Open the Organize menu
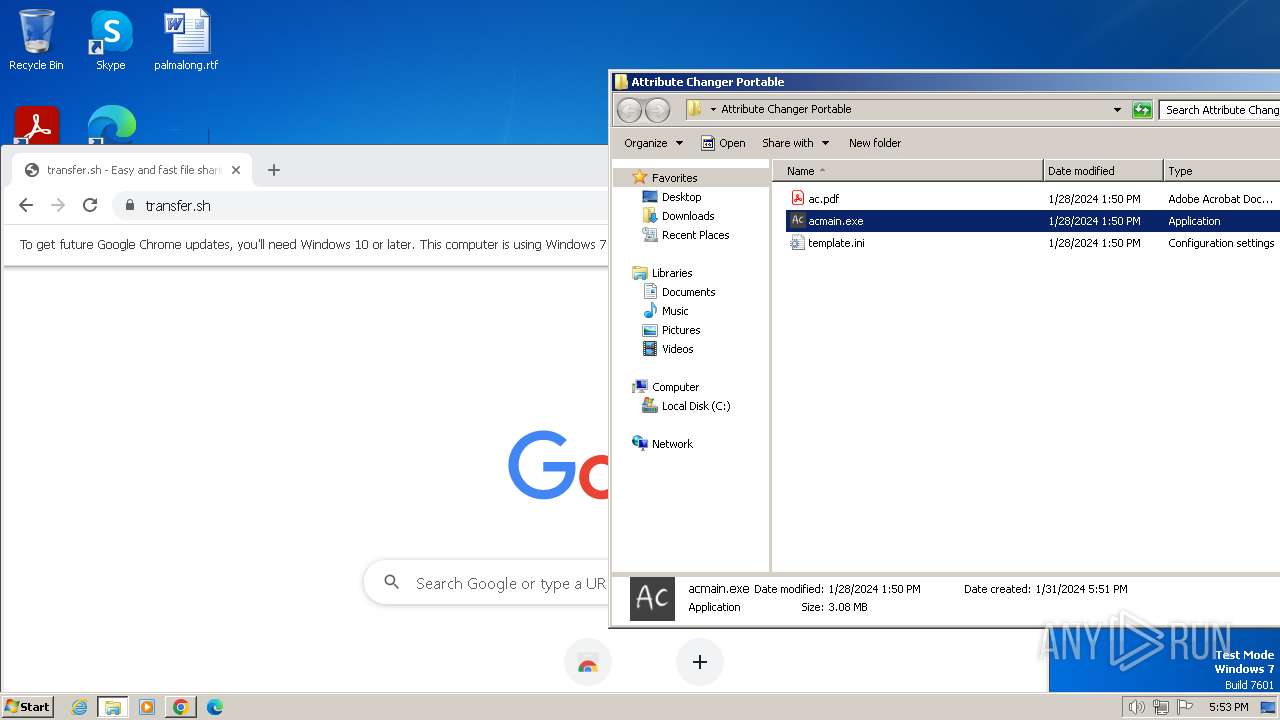Screen dimensions: 1280x720 653,143
